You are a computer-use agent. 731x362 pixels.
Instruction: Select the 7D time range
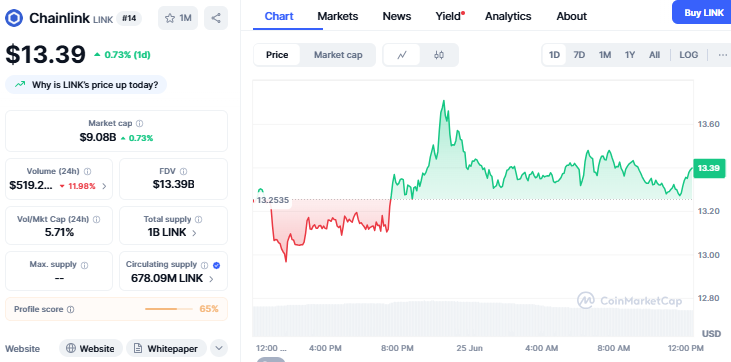(x=579, y=55)
